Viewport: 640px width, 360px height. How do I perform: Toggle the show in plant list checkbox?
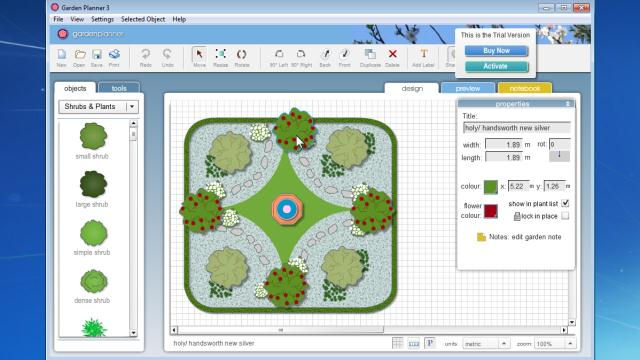coord(565,203)
